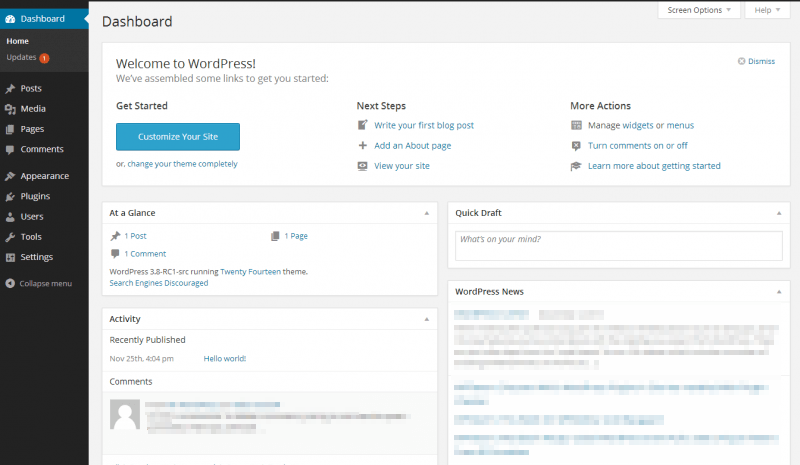
Task: Open the Dashboard menu item
Action: 42,19
